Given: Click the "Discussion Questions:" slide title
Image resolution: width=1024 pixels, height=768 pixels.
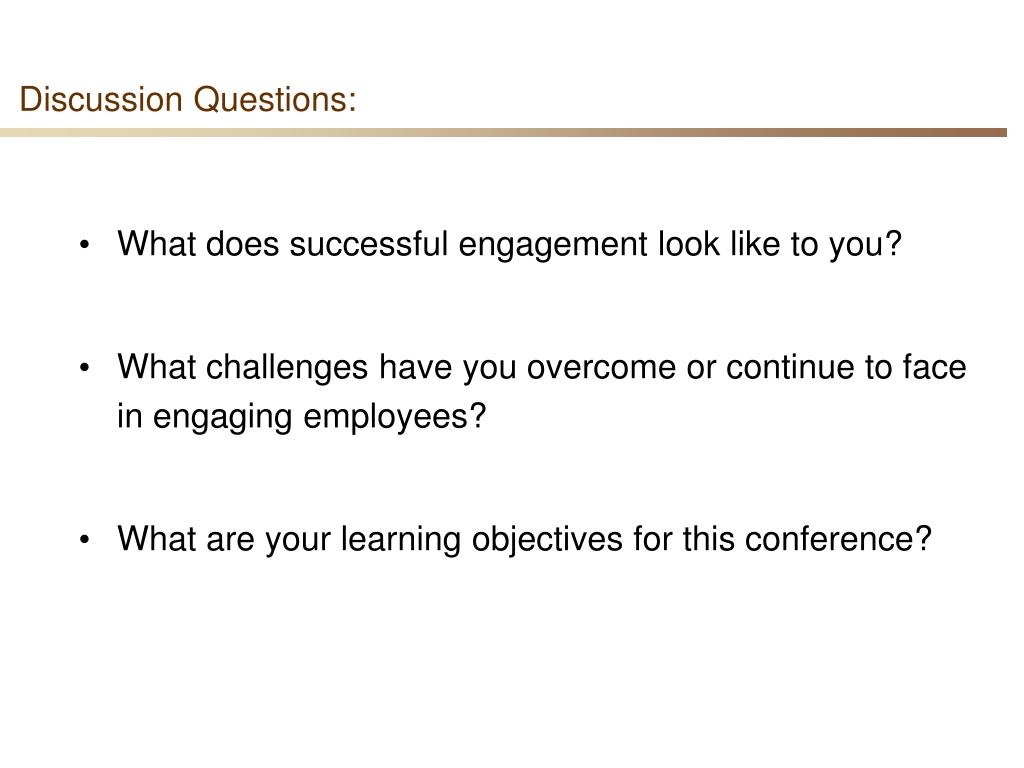Looking at the screenshot, I should 188,100.
